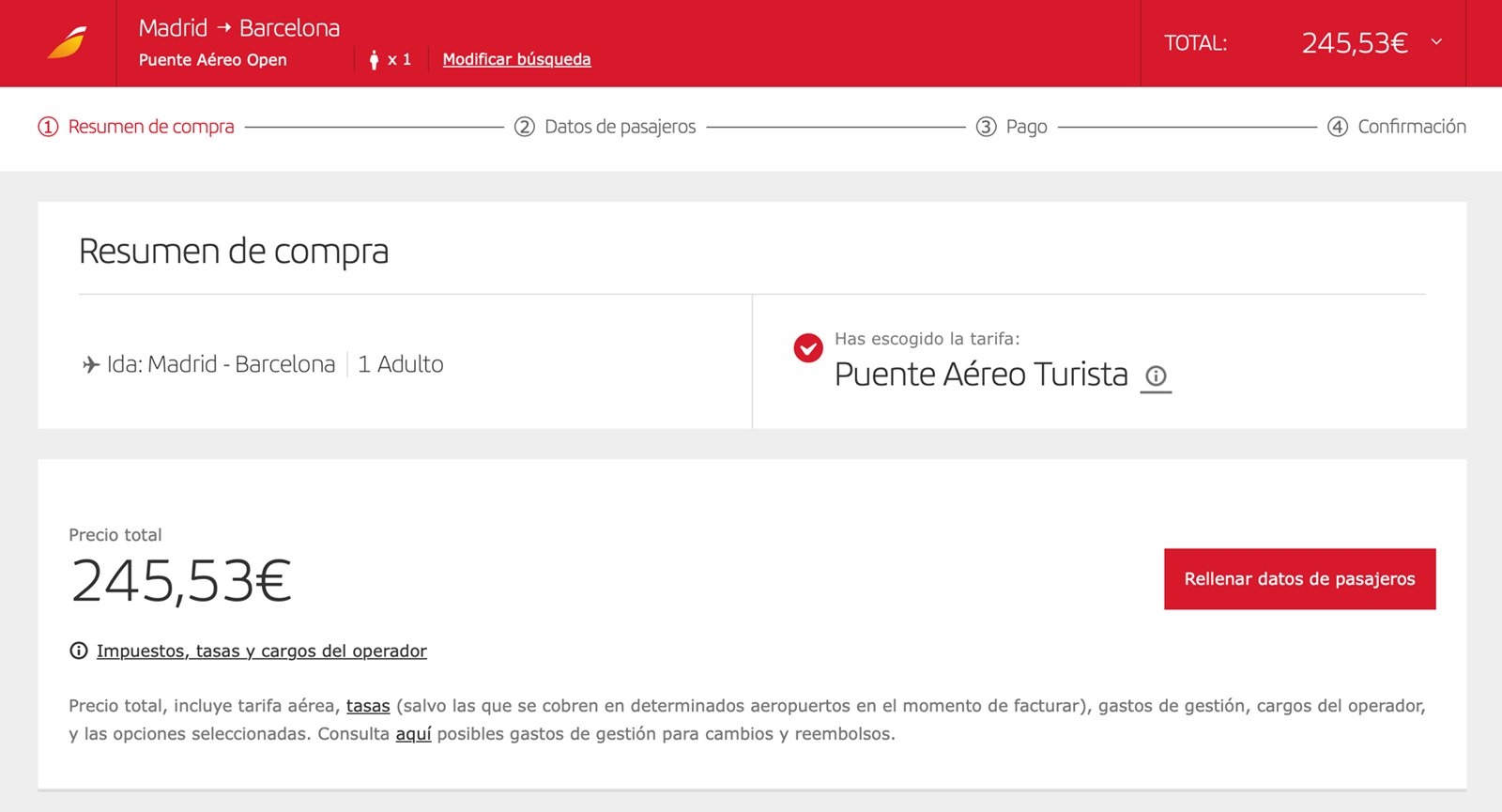Go to step 2 Datos de pasajeros

[605, 127]
